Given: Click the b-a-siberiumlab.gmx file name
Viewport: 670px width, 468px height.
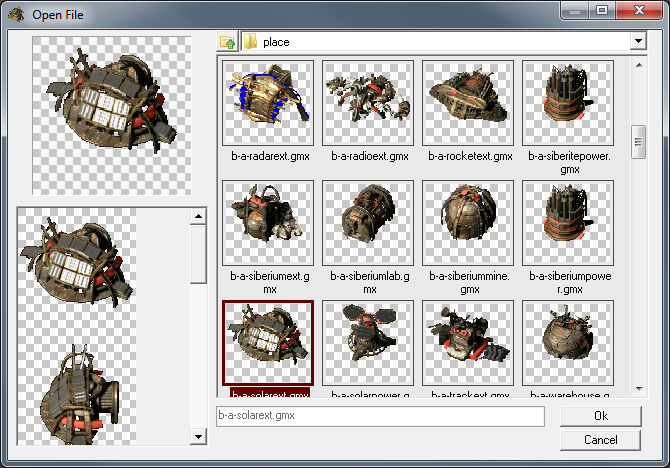Looking at the screenshot, I should [370, 283].
